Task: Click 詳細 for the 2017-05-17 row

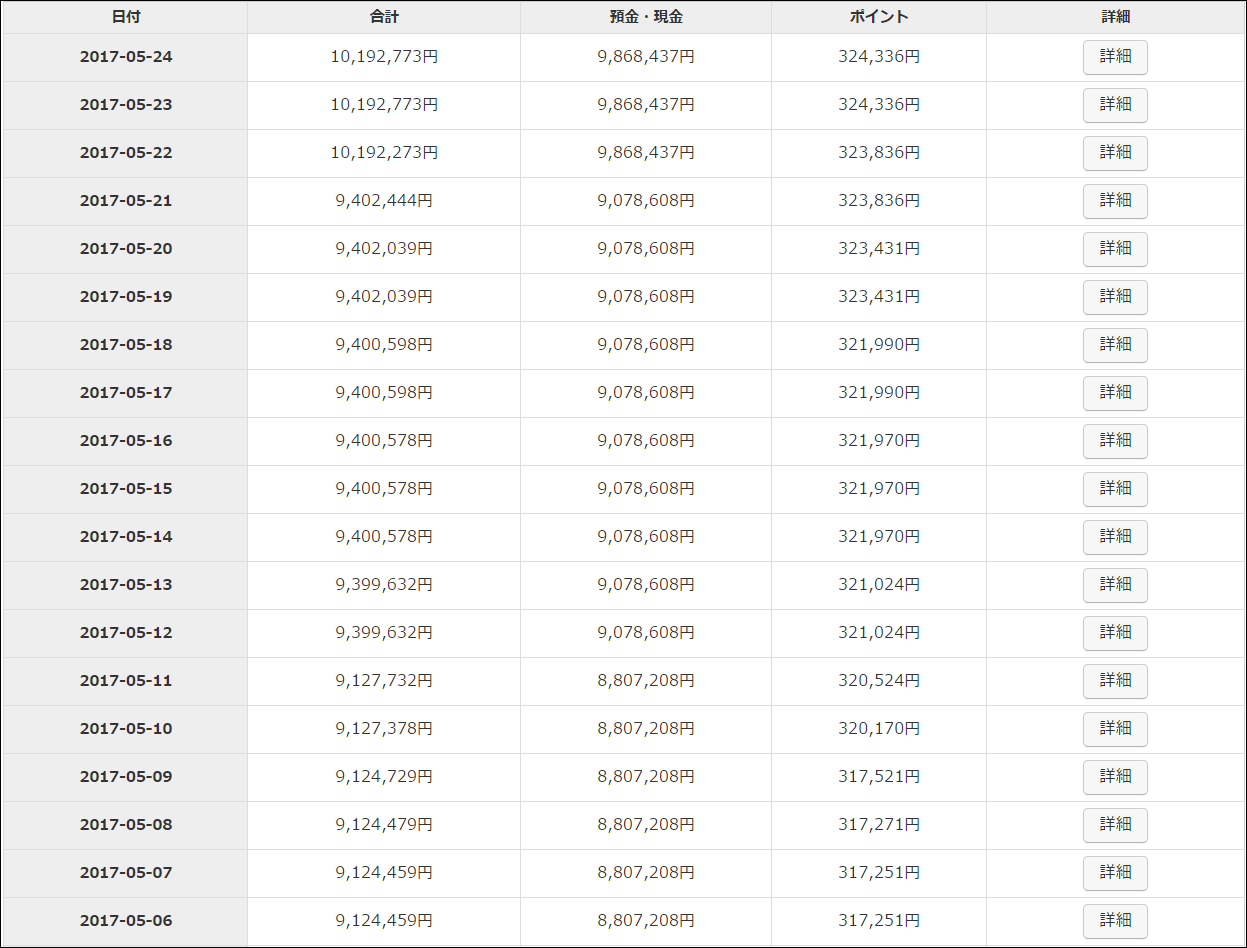Action: click(x=1115, y=393)
